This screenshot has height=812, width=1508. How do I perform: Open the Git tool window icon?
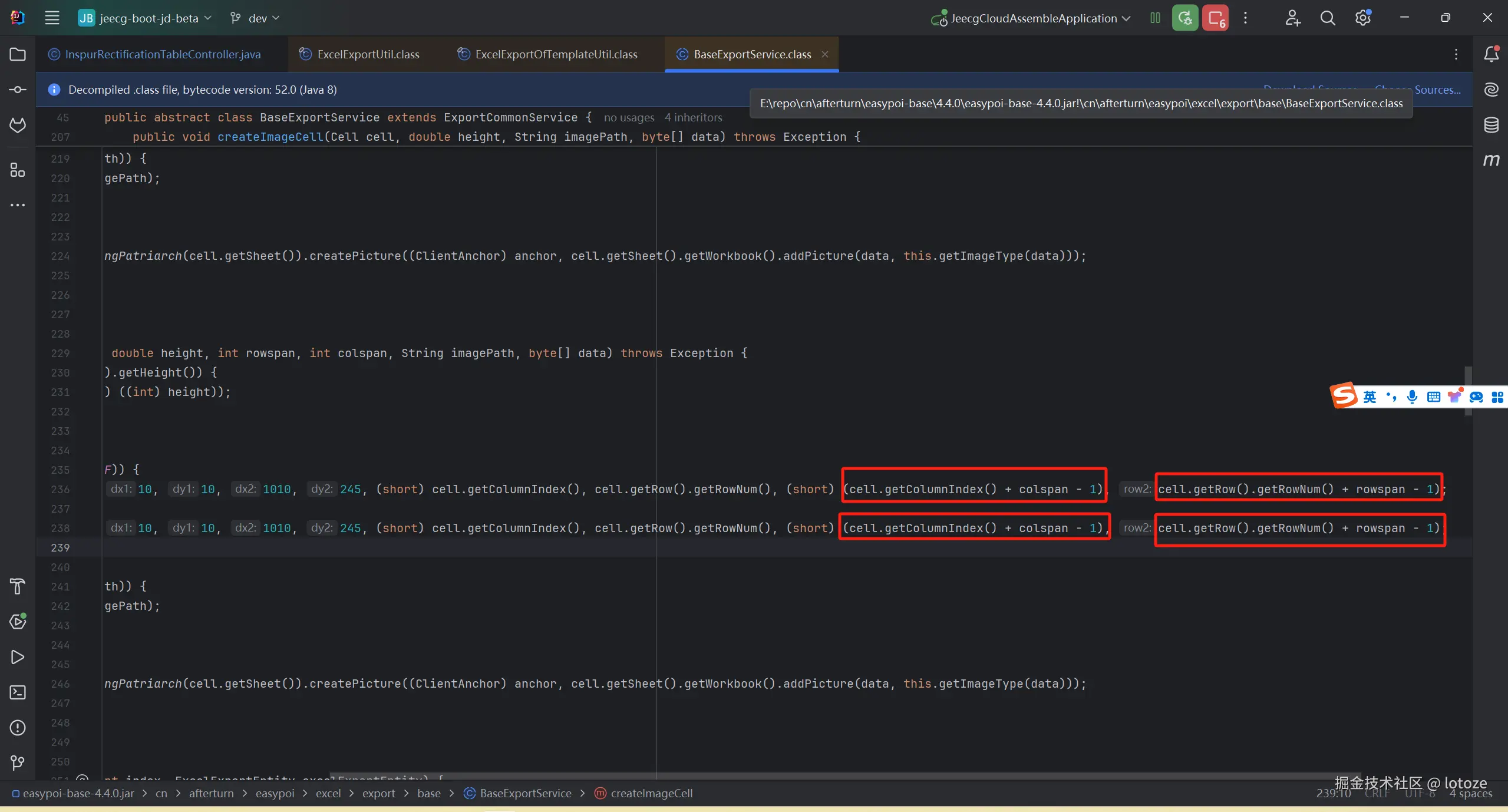(18, 763)
